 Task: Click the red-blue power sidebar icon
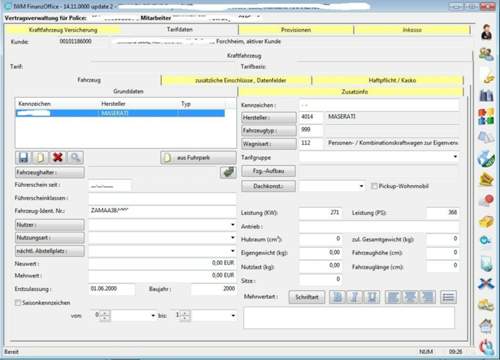486,347
